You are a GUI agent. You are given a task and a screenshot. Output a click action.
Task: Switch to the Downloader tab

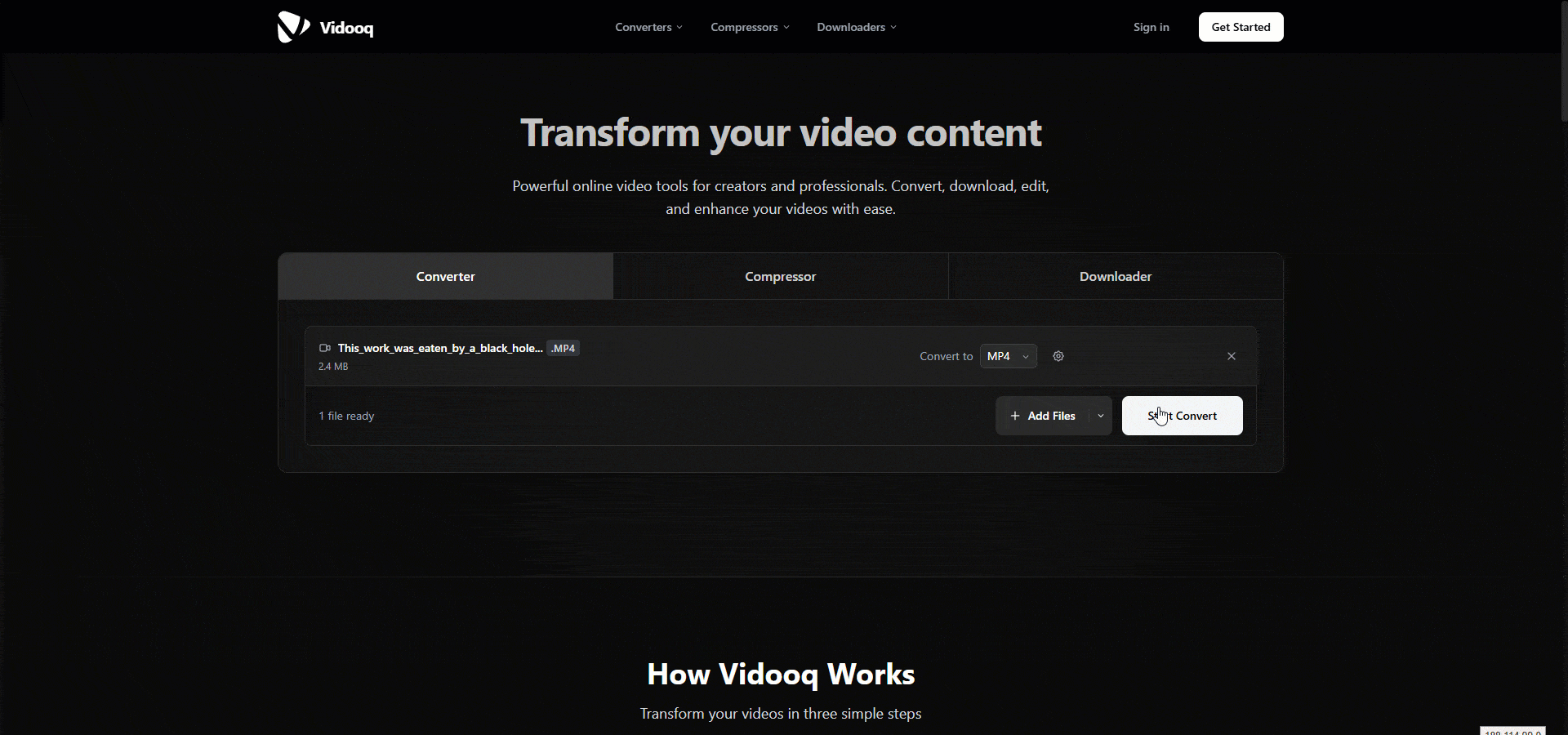[x=1115, y=276]
